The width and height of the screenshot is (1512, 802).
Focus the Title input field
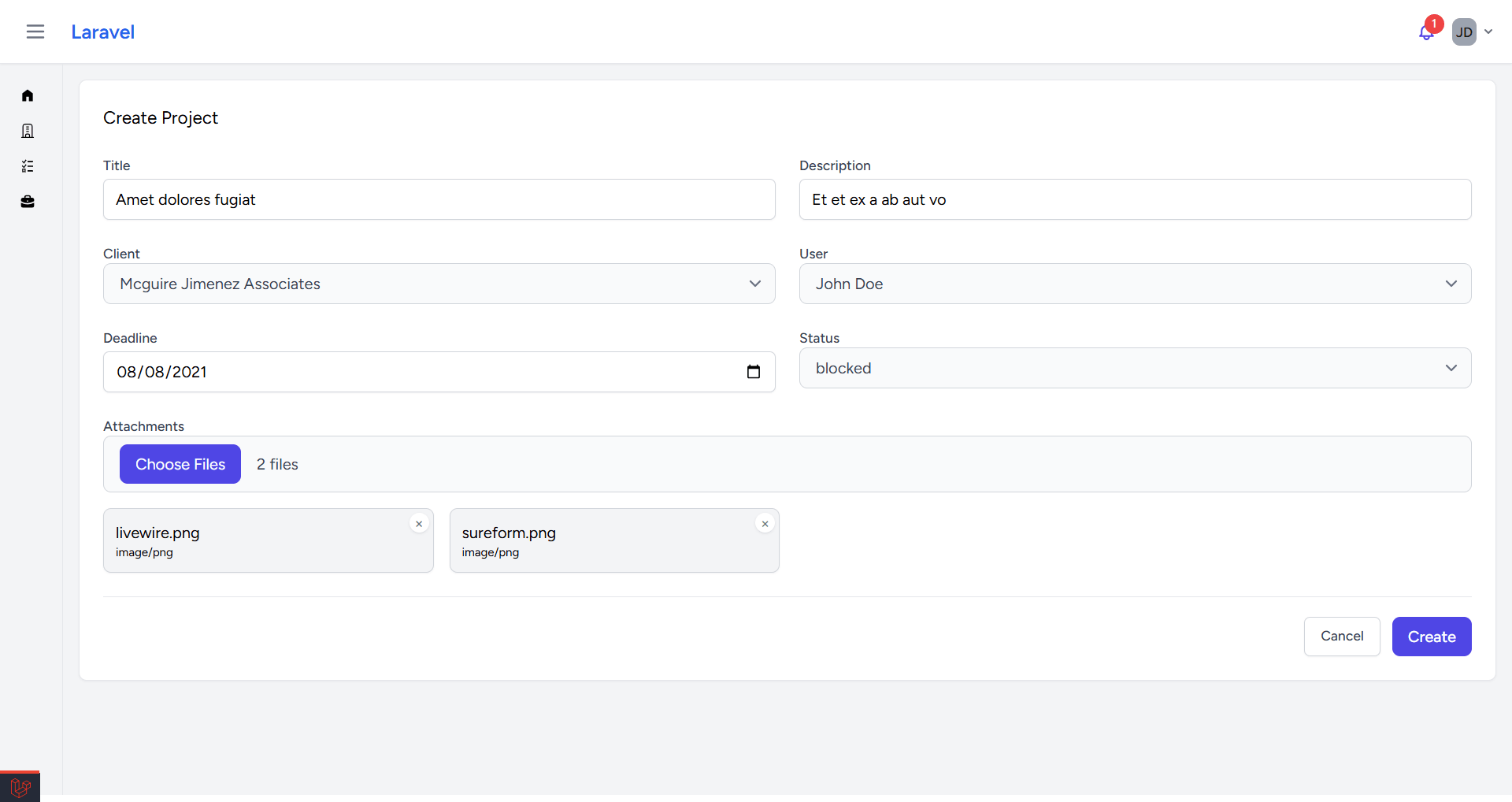(439, 199)
